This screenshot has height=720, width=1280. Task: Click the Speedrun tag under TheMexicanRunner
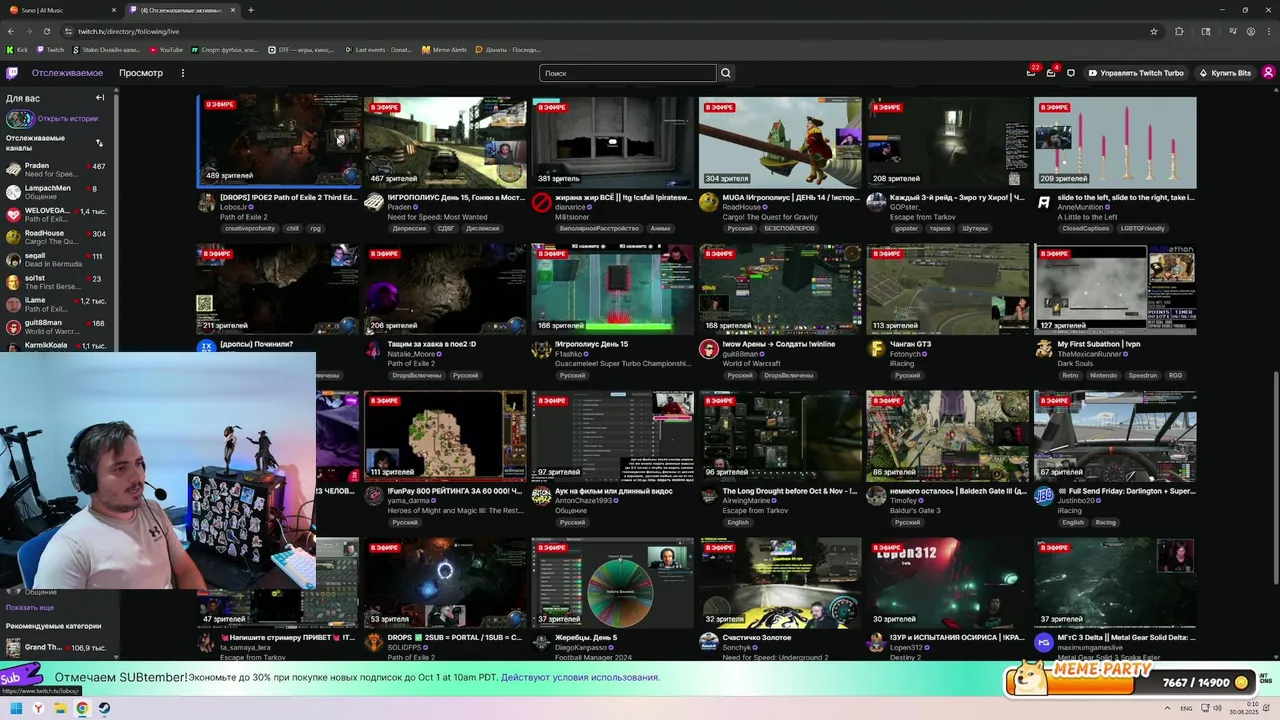point(1142,375)
